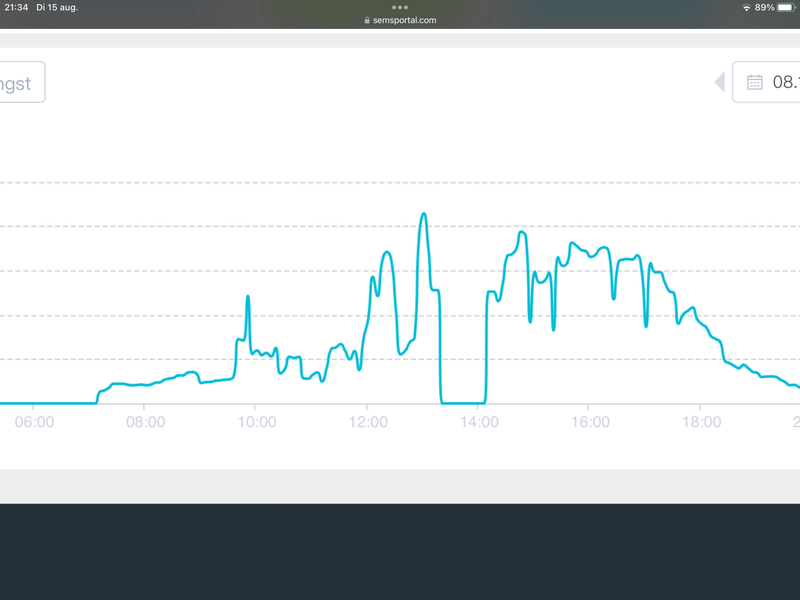The height and width of the screenshot is (600, 800).
Task: Tap the battery indicator icon
Action: point(786,8)
